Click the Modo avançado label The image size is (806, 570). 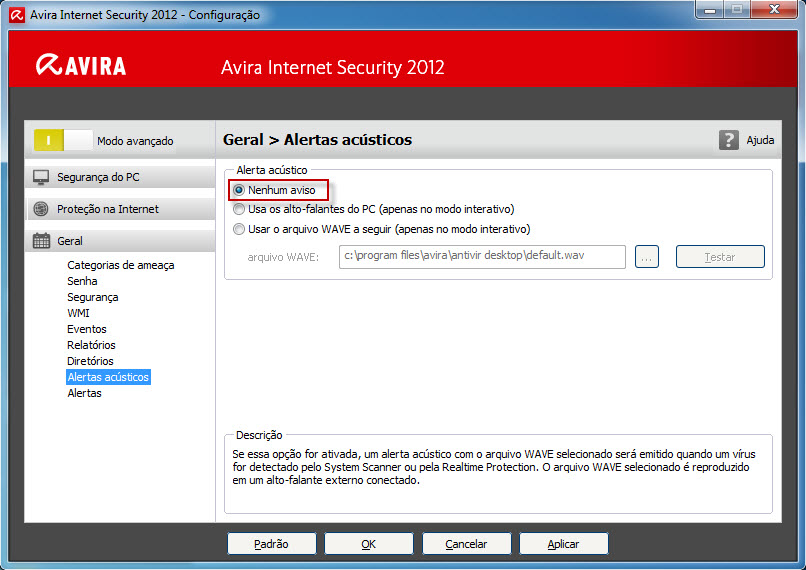pos(135,141)
